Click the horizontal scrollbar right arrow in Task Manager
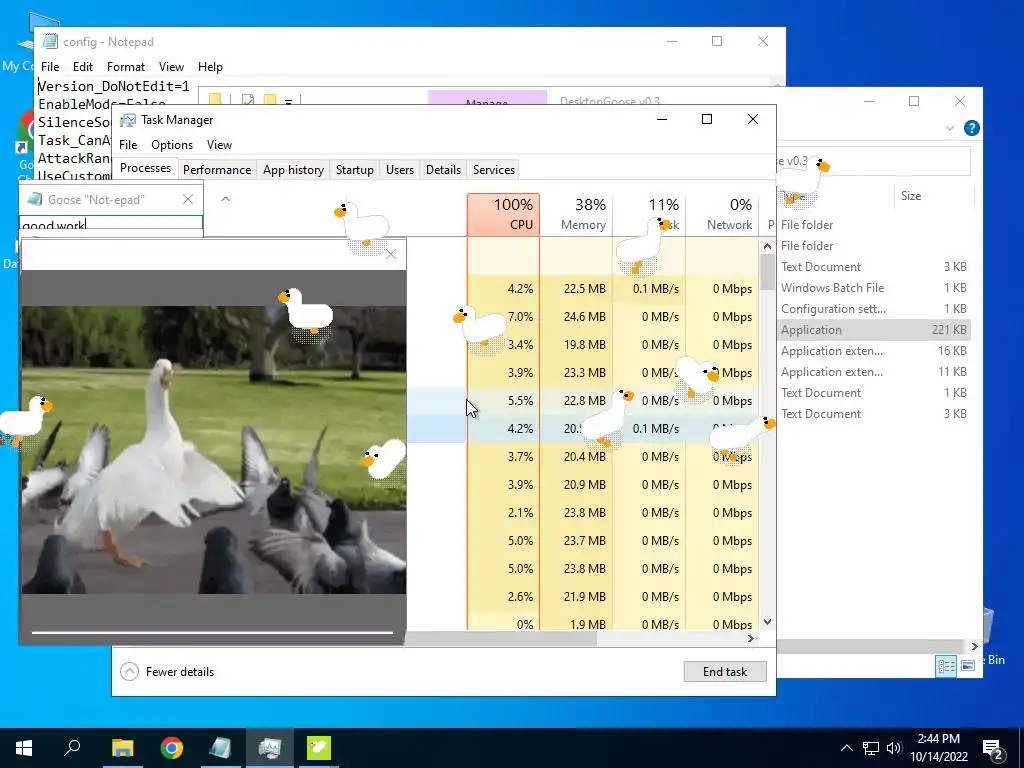 tap(751, 639)
